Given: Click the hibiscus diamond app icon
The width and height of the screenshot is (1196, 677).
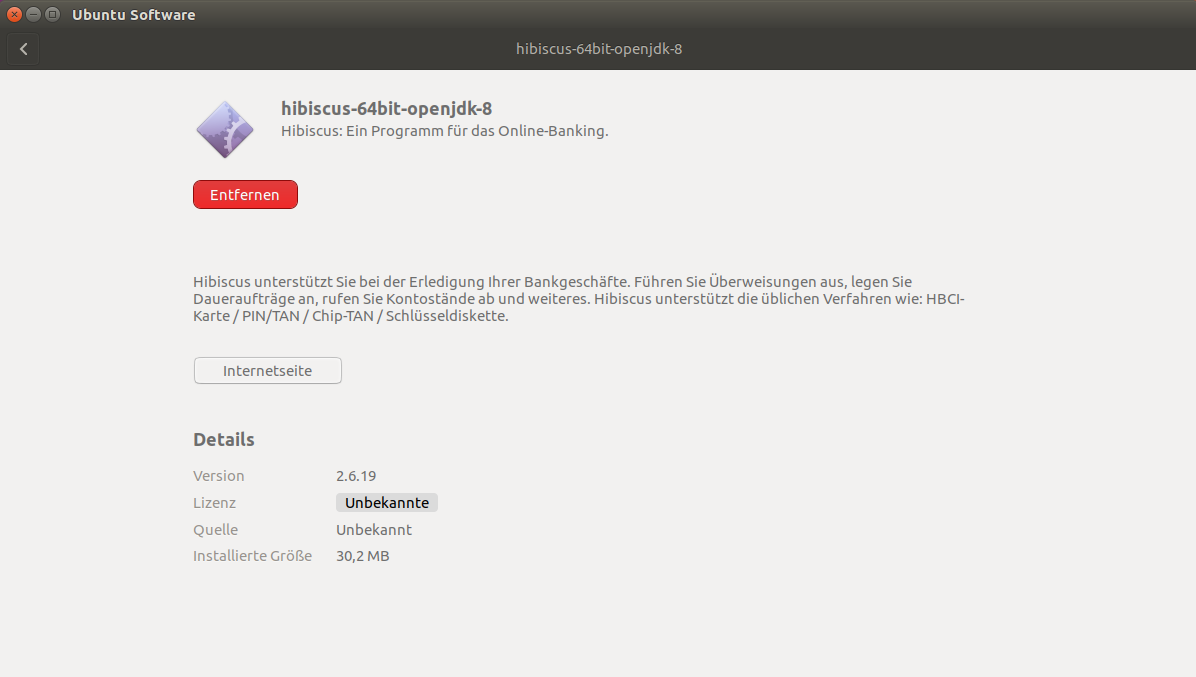Looking at the screenshot, I should point(225,130).
